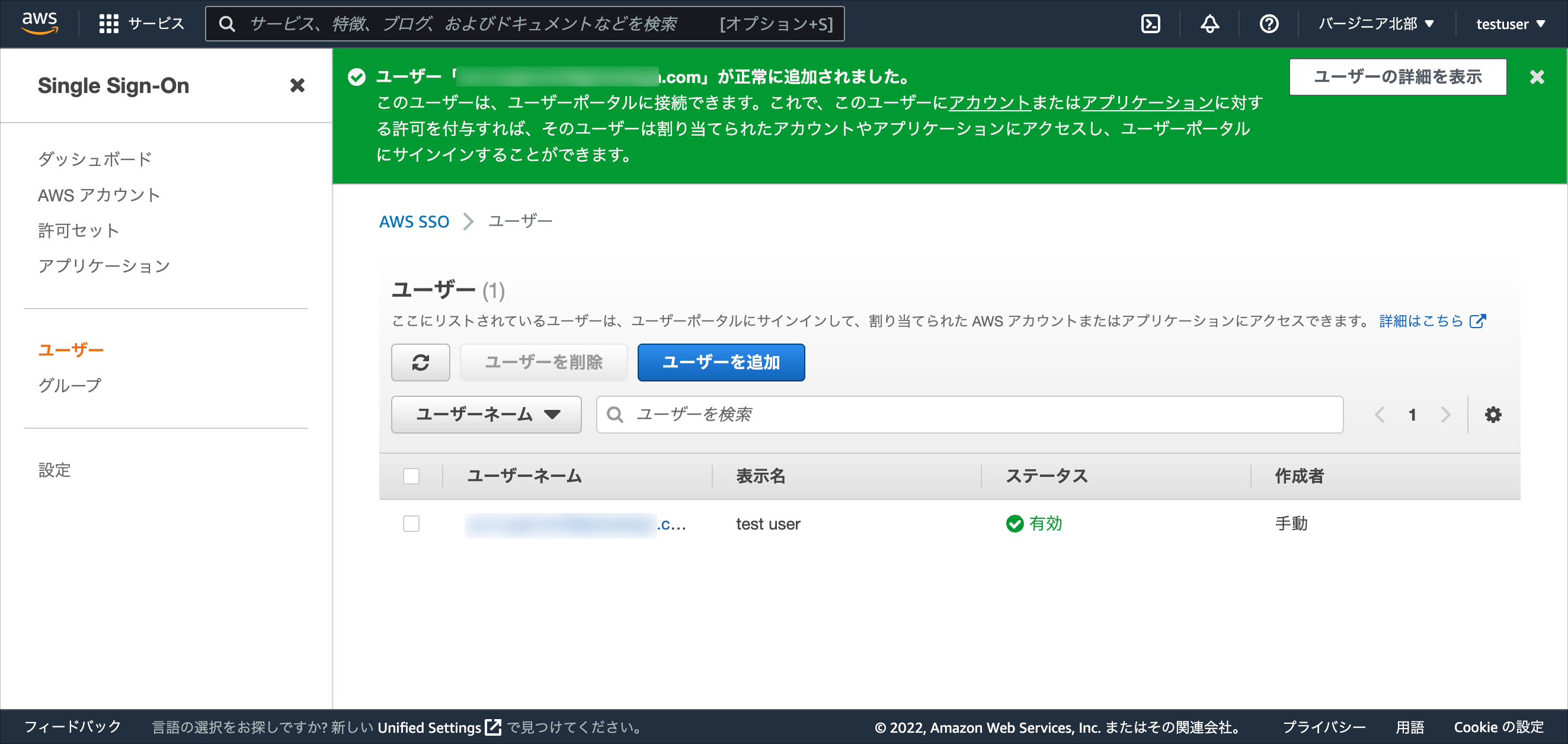This screenshot has height=744, width=1568.
Task: Close the Single Sign-On side panel
Action: point(297,85)
